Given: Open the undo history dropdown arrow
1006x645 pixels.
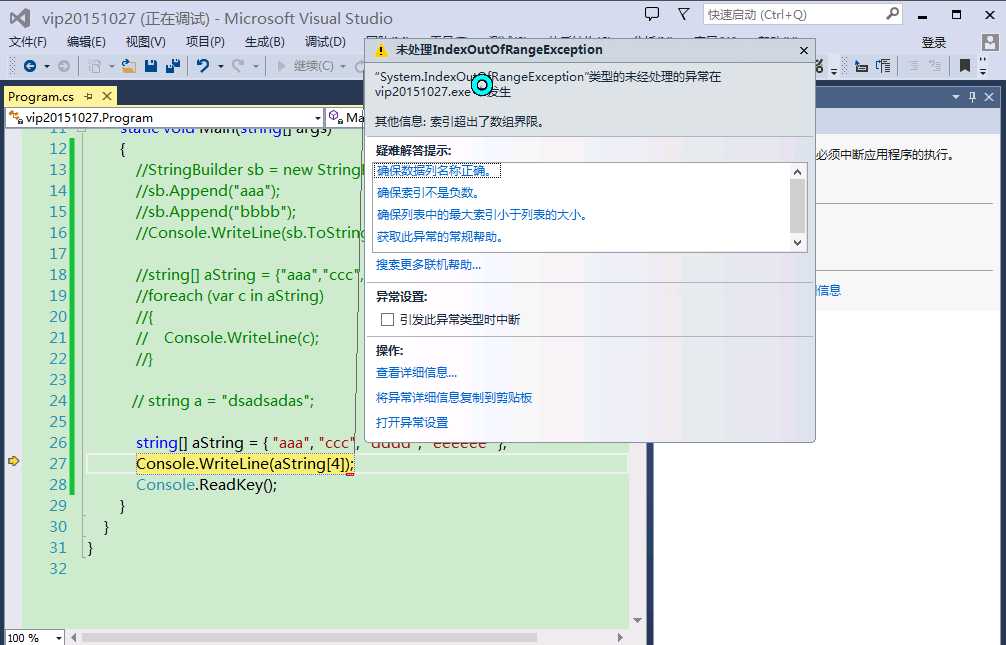Looking at the screenshot, I should pyautogui.click(x=220, y=66).
